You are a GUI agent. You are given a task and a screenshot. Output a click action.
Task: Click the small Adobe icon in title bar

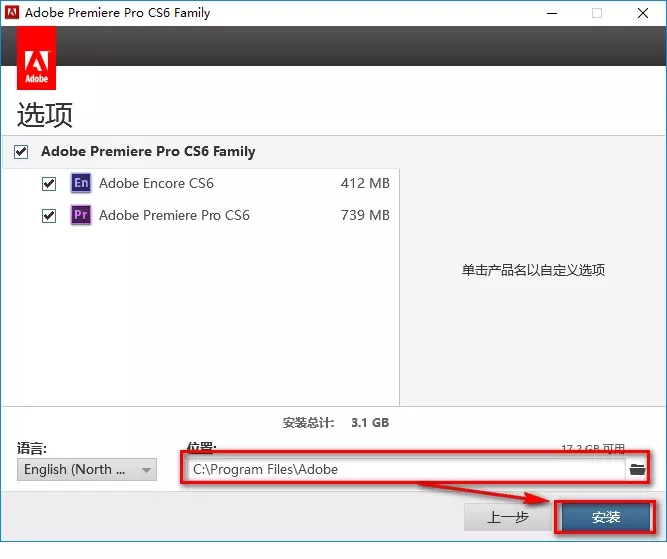[x=11, y=13]
